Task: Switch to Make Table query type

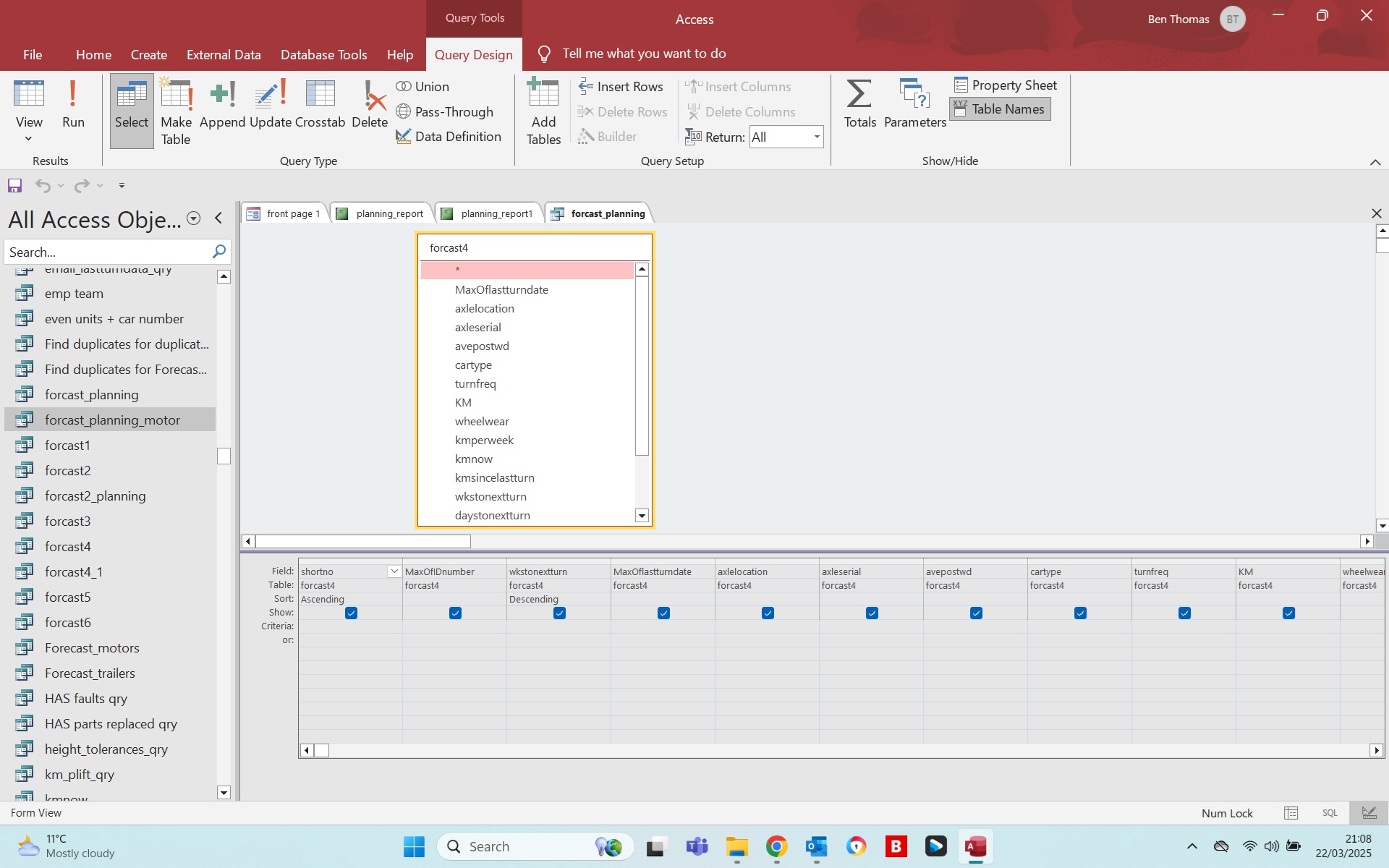Action: (176, 111)
